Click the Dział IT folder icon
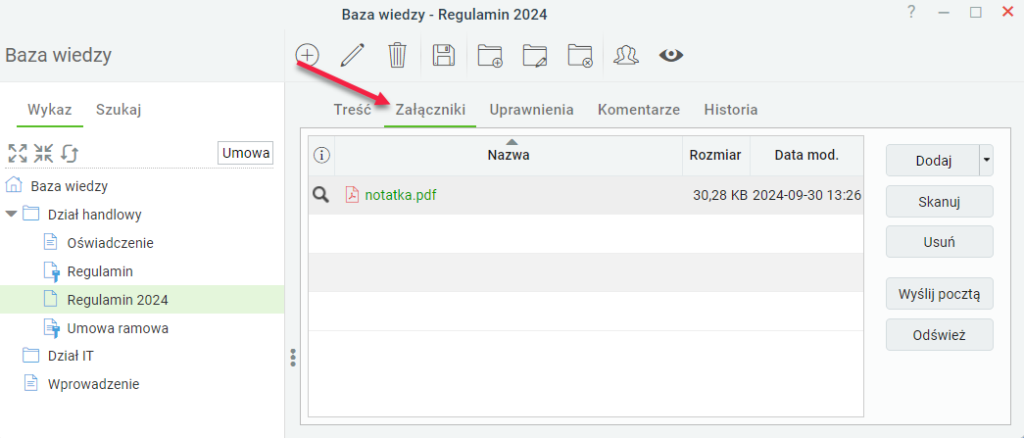 pos(31,355)
